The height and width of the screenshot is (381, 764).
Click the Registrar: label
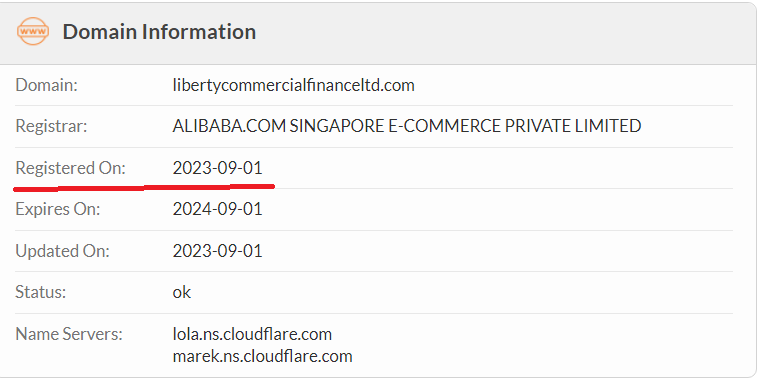tap(51, 126)
